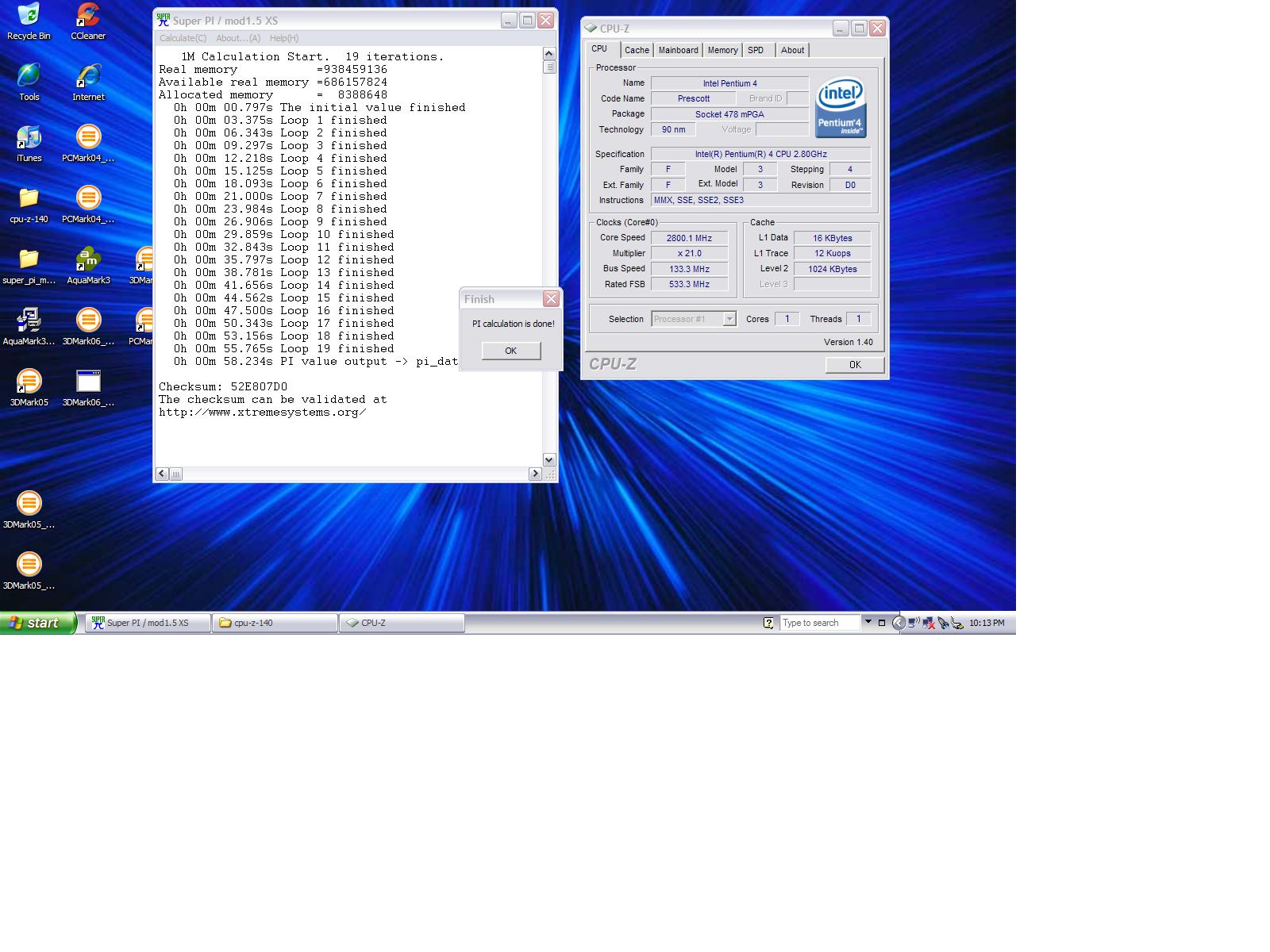Close the Finish dialog with the X
1270x952 pixels.
(x=551, y=298)
